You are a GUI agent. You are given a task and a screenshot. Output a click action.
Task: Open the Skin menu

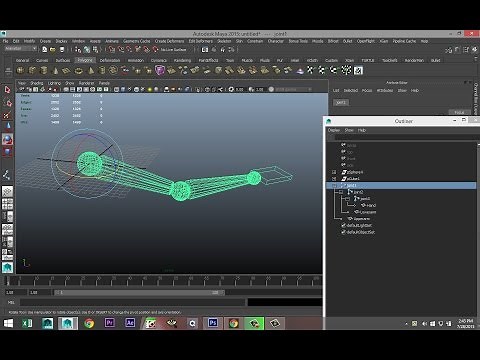pos(239,41)
